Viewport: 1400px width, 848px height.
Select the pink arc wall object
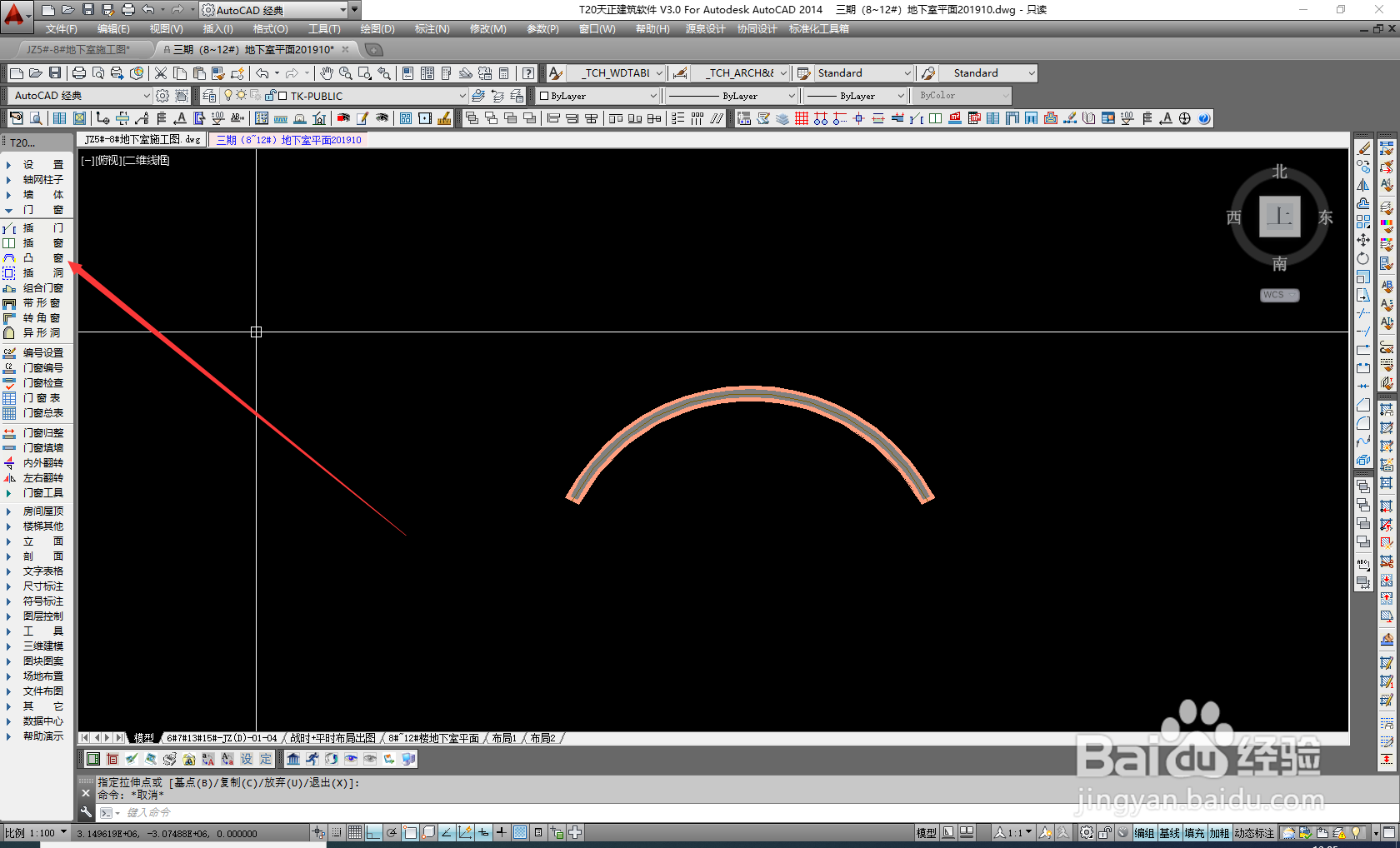point(751,393)
